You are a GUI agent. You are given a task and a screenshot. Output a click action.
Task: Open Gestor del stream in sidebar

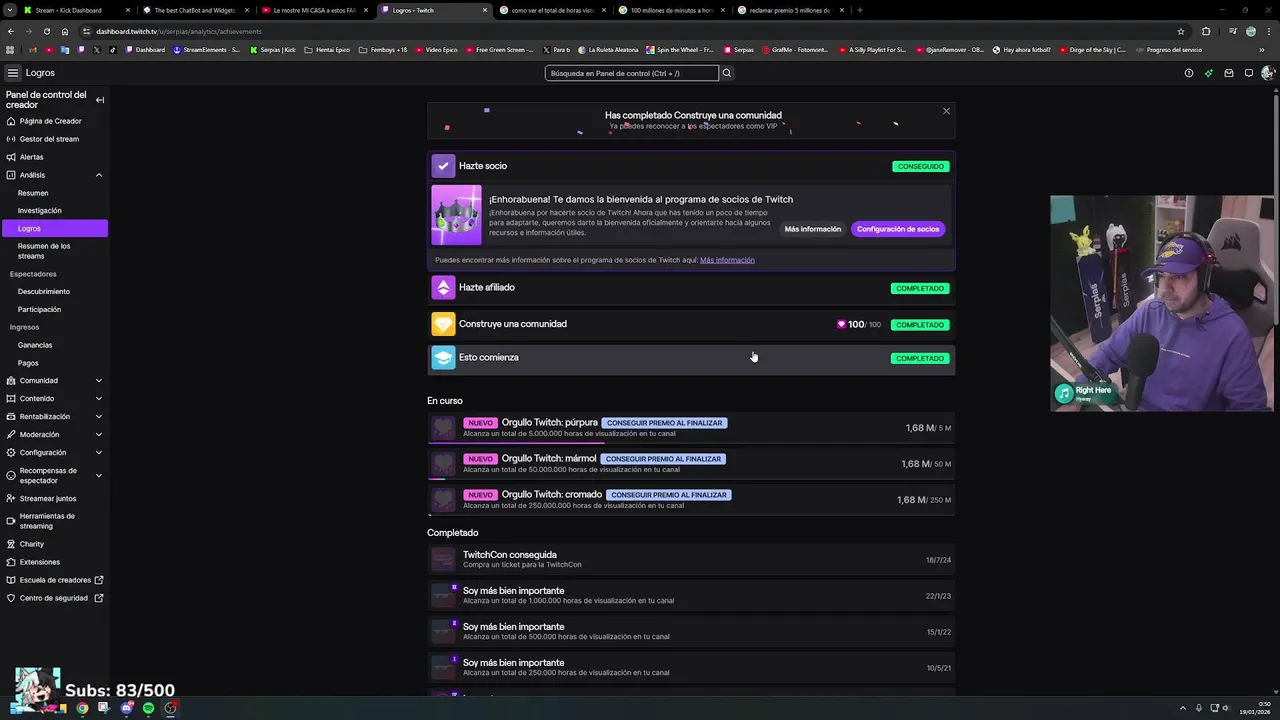[x=55, y=139]
